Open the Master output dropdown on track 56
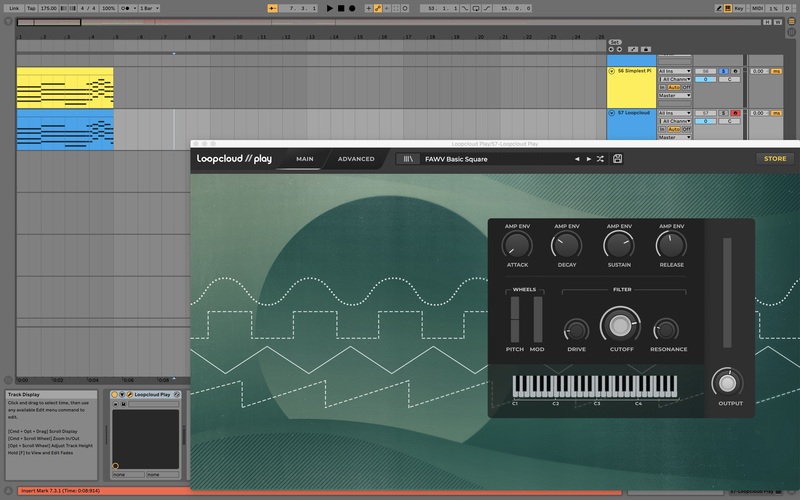 click(675, 95)
